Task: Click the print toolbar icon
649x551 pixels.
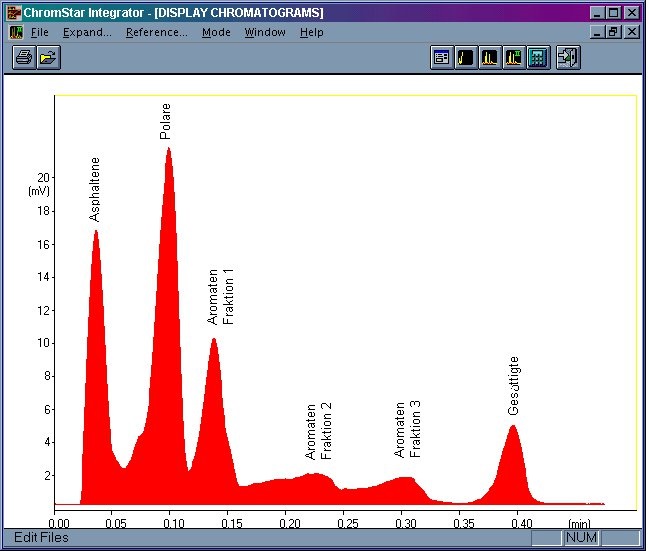Action: pos(24,57)
